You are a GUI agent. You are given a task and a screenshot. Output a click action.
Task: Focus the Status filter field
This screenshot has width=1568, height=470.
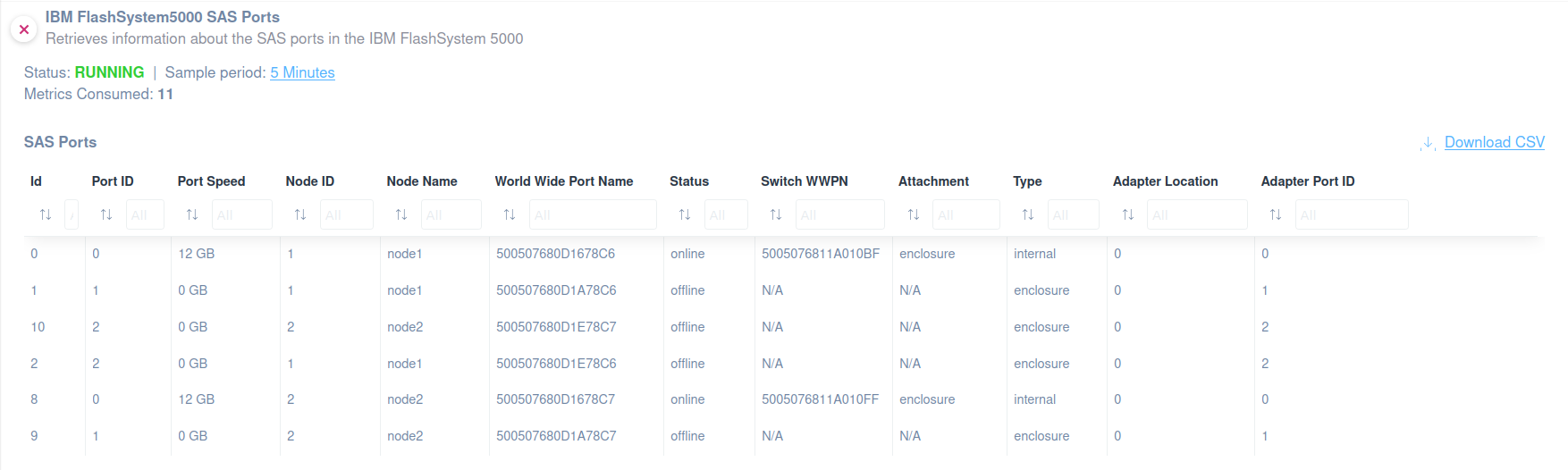[x=726, y=214]
